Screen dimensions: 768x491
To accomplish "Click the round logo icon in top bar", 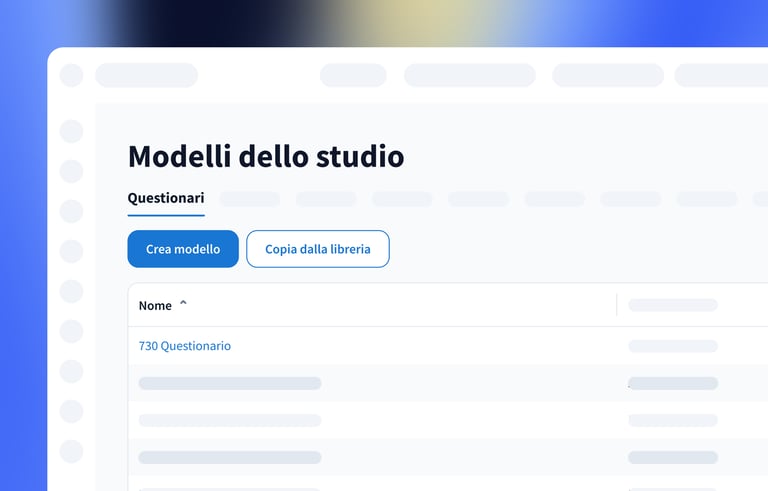I will (x=71, y=75).
